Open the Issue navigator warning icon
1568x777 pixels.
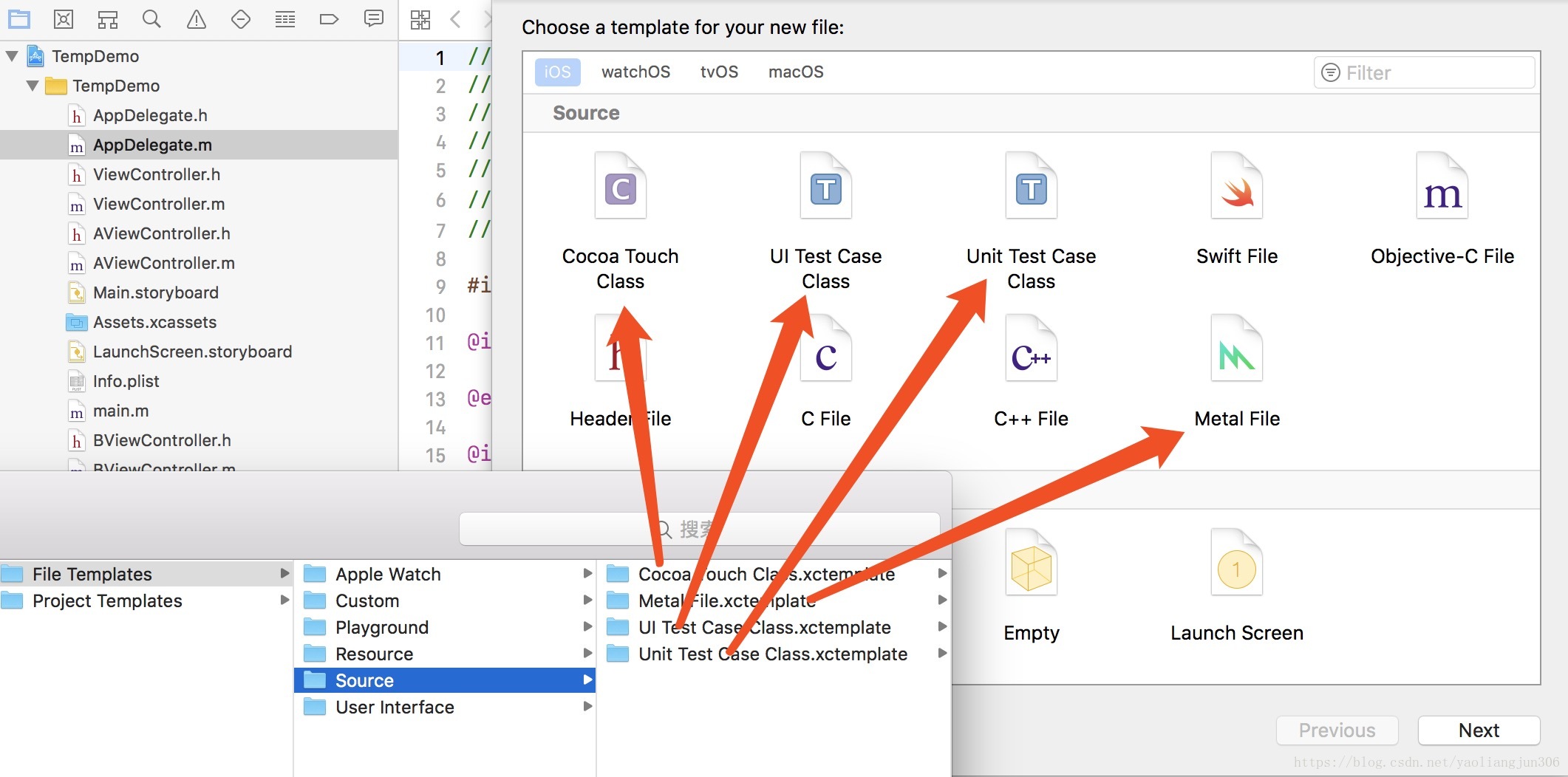196,19
